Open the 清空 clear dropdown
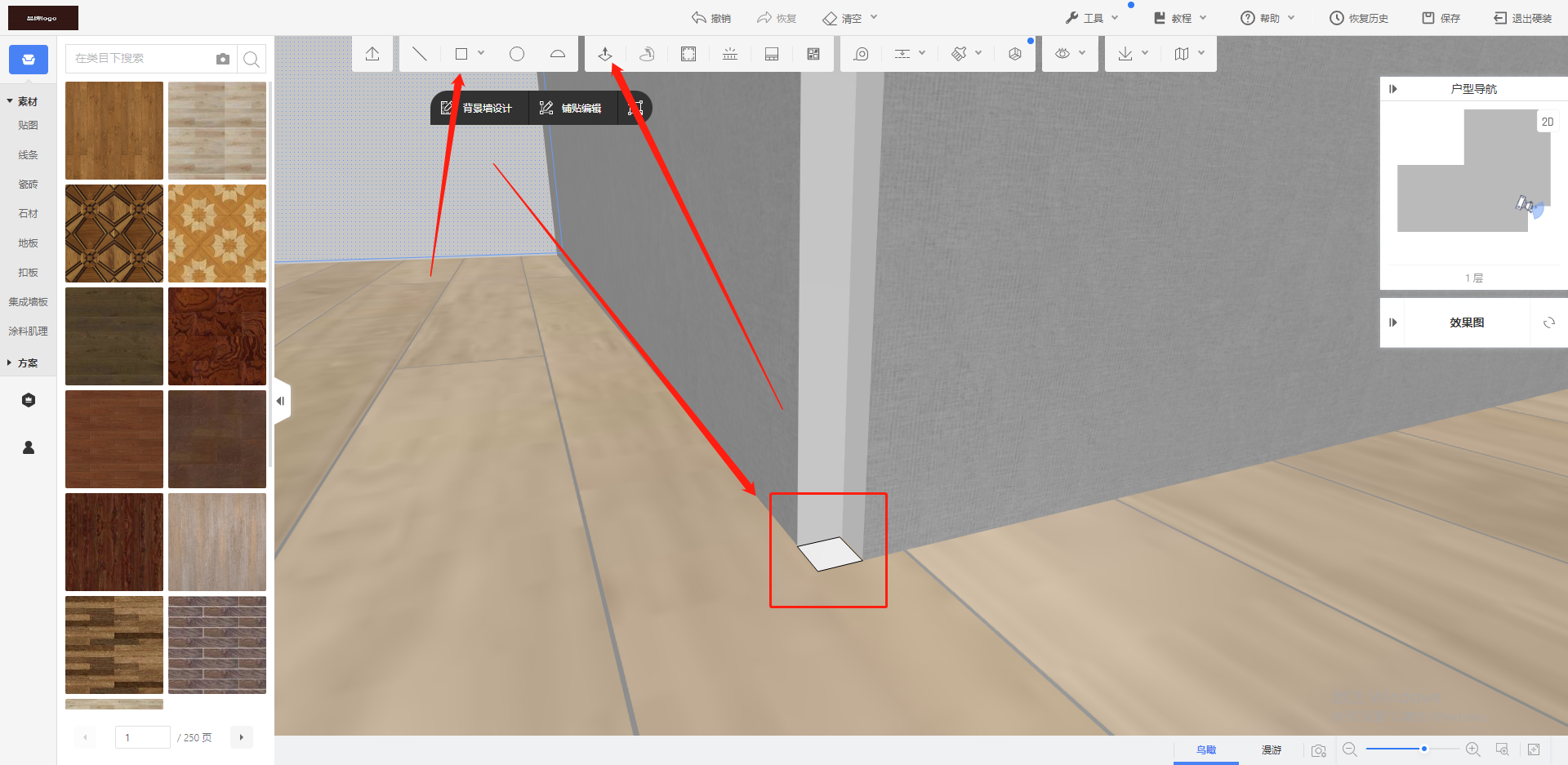Viewport: 1568px width, 765px height. [850, 18]
